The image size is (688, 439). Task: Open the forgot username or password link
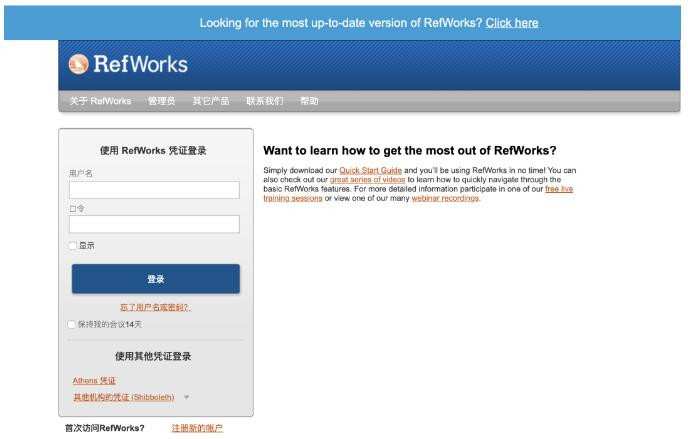[x=156, y=307]
